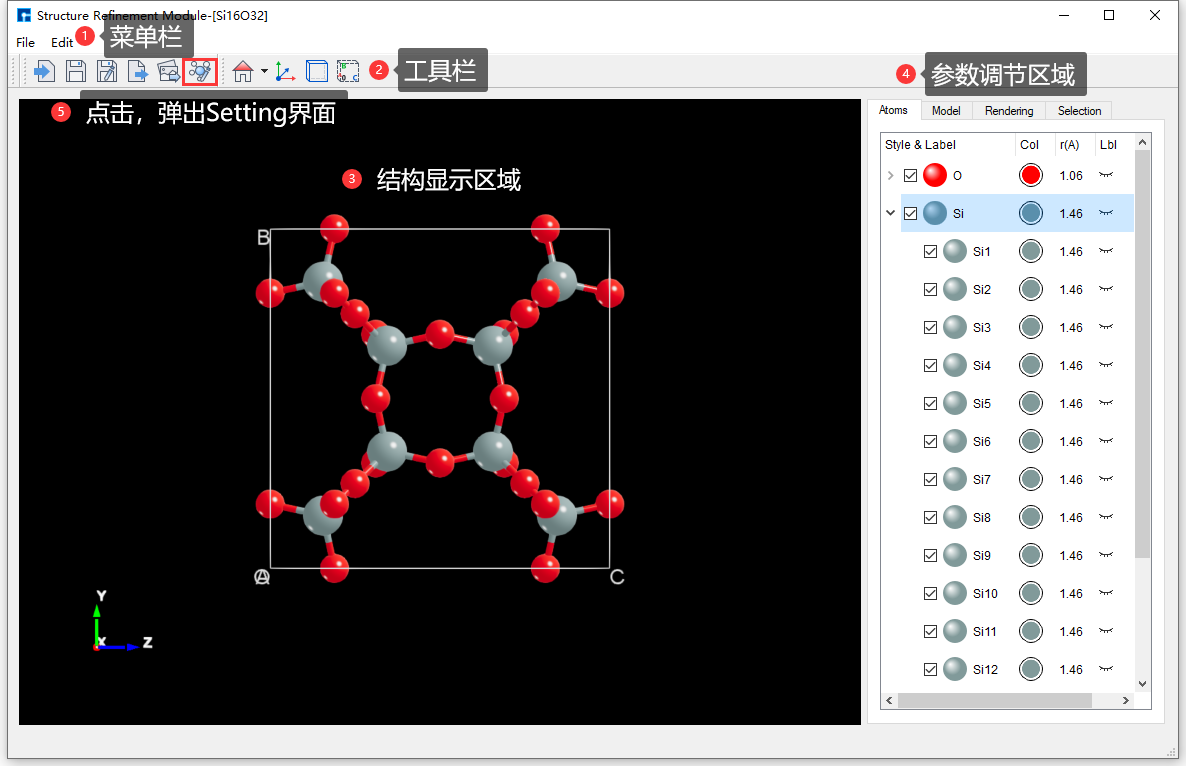Click the lattice selection toolbar icon
The image size is (1186, 766).
point(348,71)
